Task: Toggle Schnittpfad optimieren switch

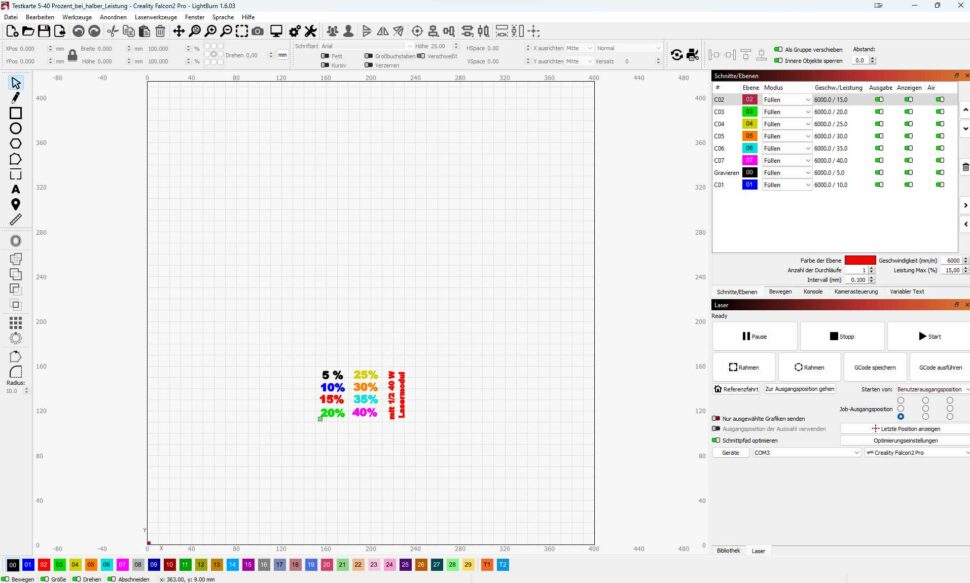Action: click(716, 440)
